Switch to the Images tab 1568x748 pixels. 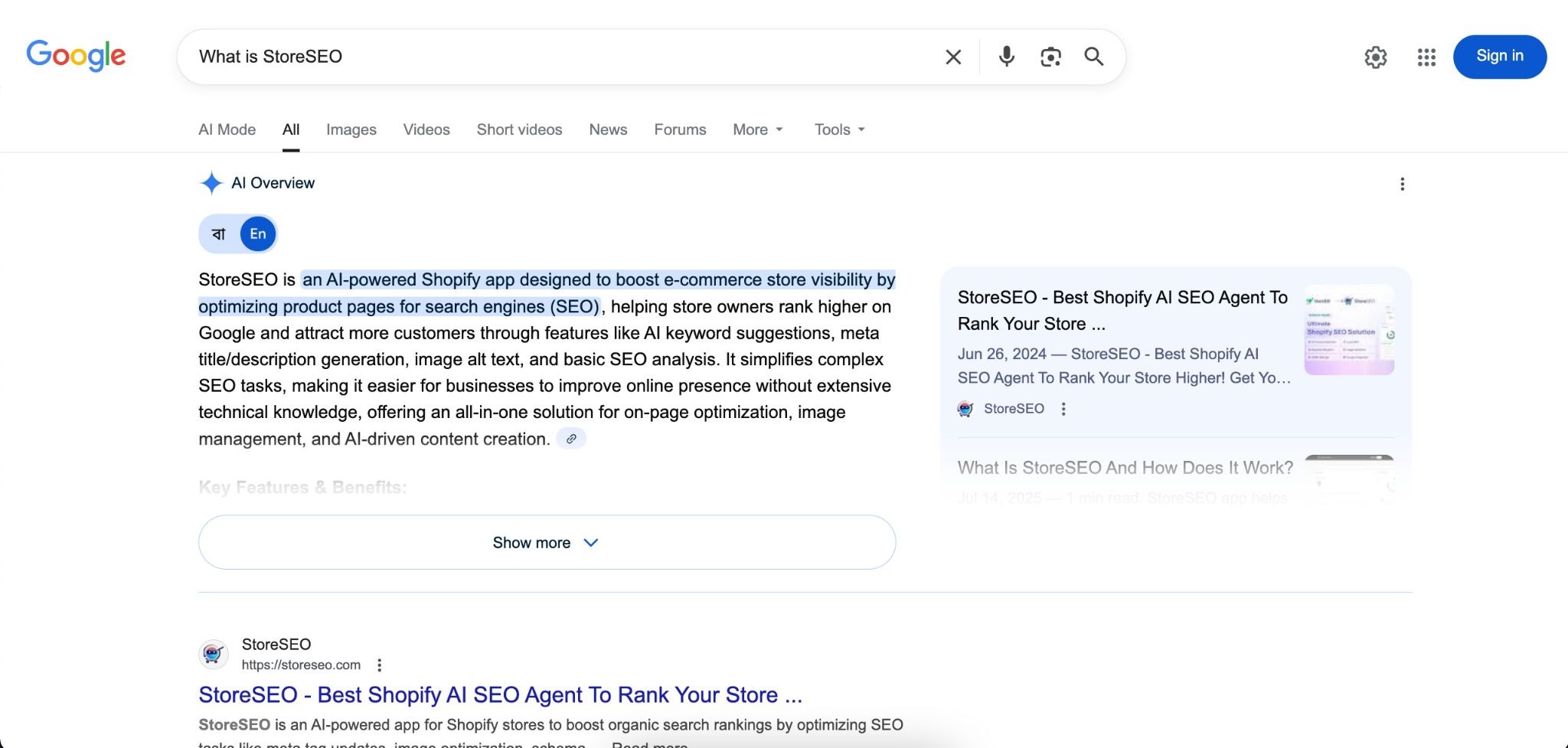[351, 129]
